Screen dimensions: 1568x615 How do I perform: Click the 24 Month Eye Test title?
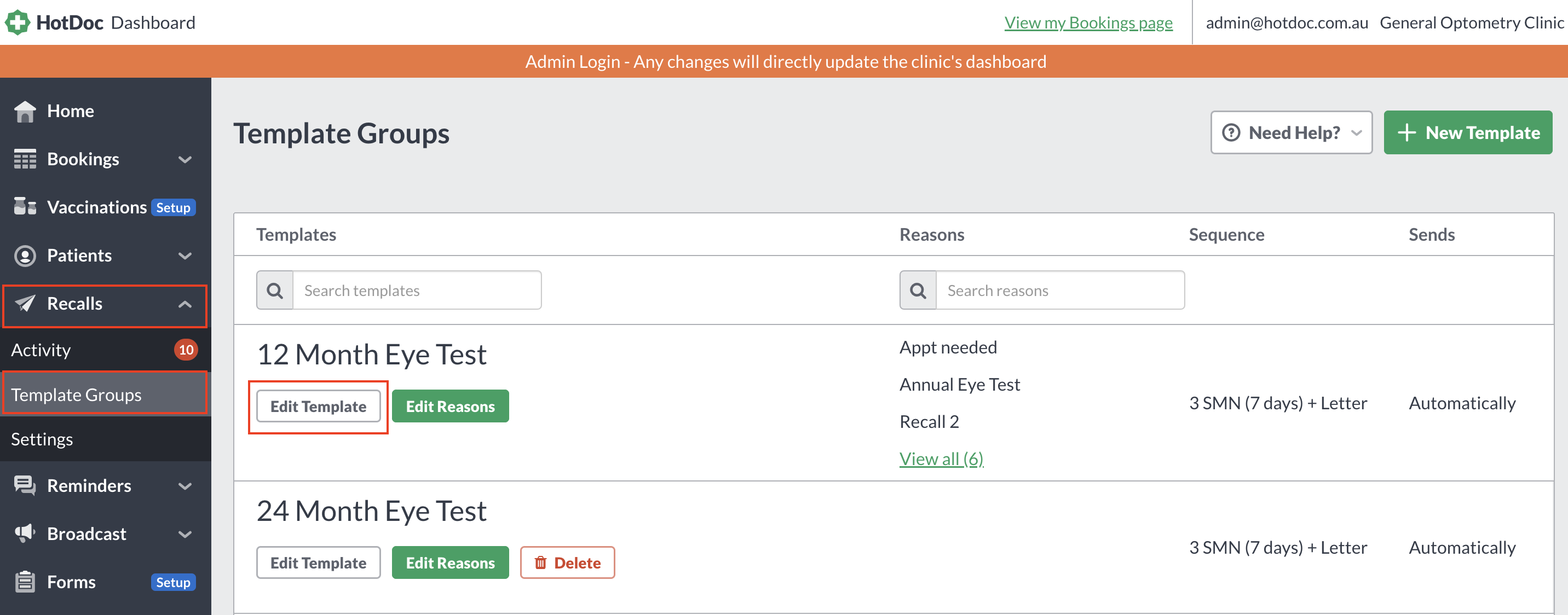371,511
